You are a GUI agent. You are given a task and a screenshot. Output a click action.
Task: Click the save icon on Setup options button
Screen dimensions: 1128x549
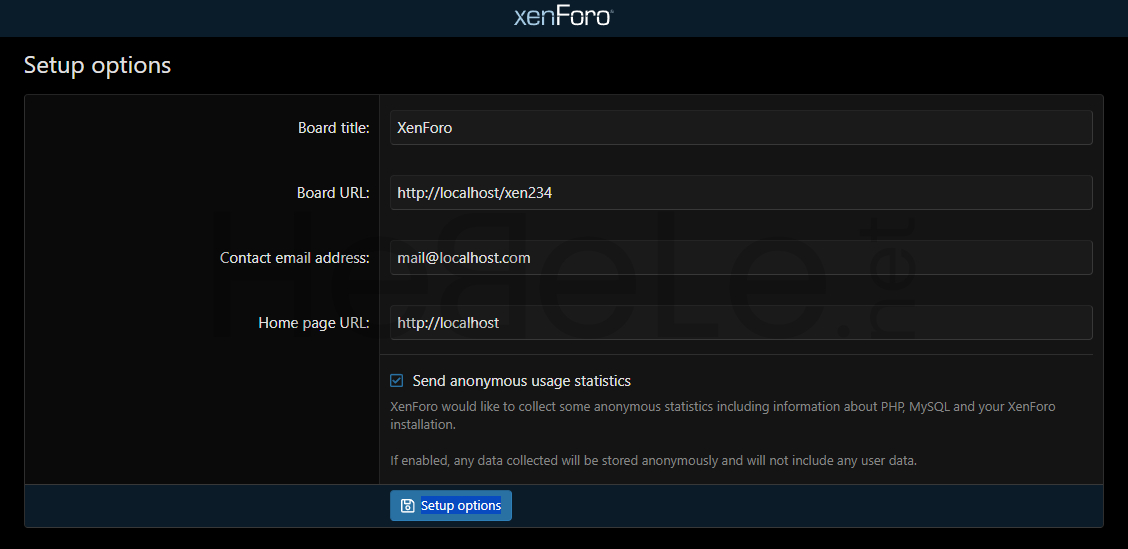pos(407,506)
